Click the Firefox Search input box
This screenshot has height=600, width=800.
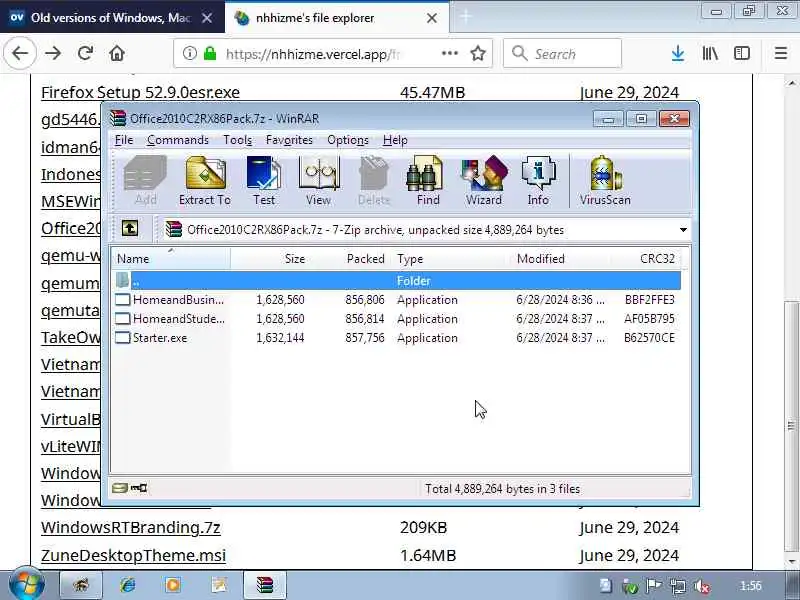562,53
